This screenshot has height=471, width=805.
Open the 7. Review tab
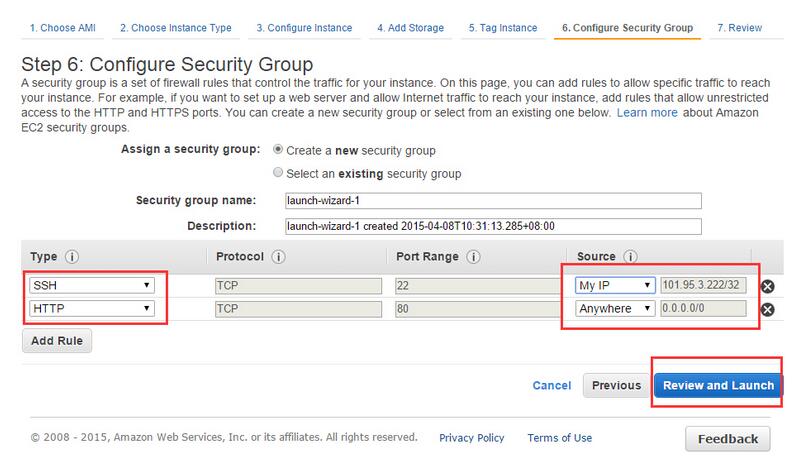(x=739, y=28)
